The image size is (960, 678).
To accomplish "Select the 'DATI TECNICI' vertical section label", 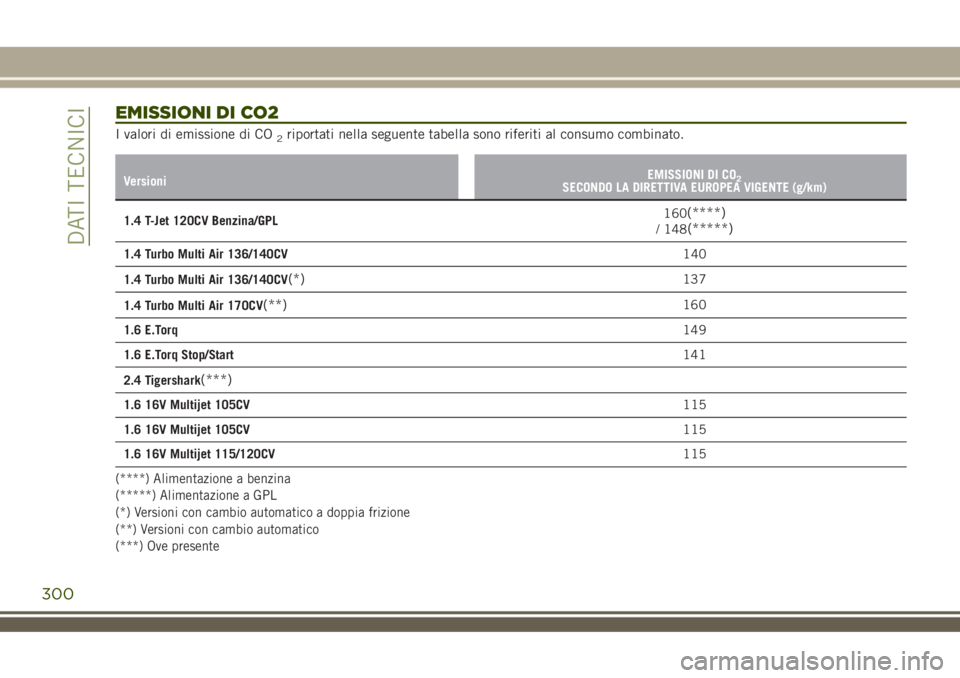I will [78, 176].
